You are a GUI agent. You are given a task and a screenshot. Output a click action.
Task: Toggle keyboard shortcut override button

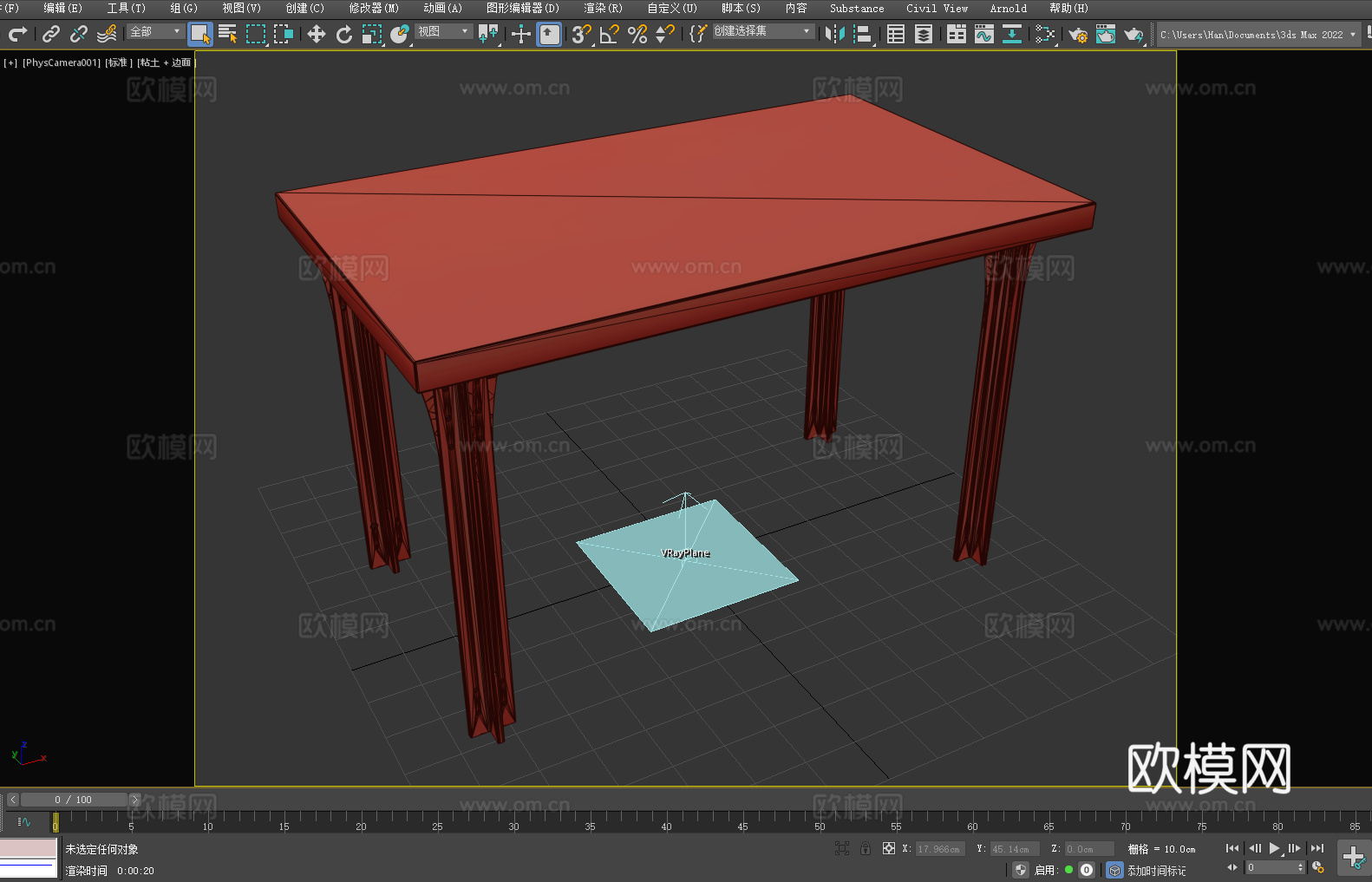pos(549,34)
